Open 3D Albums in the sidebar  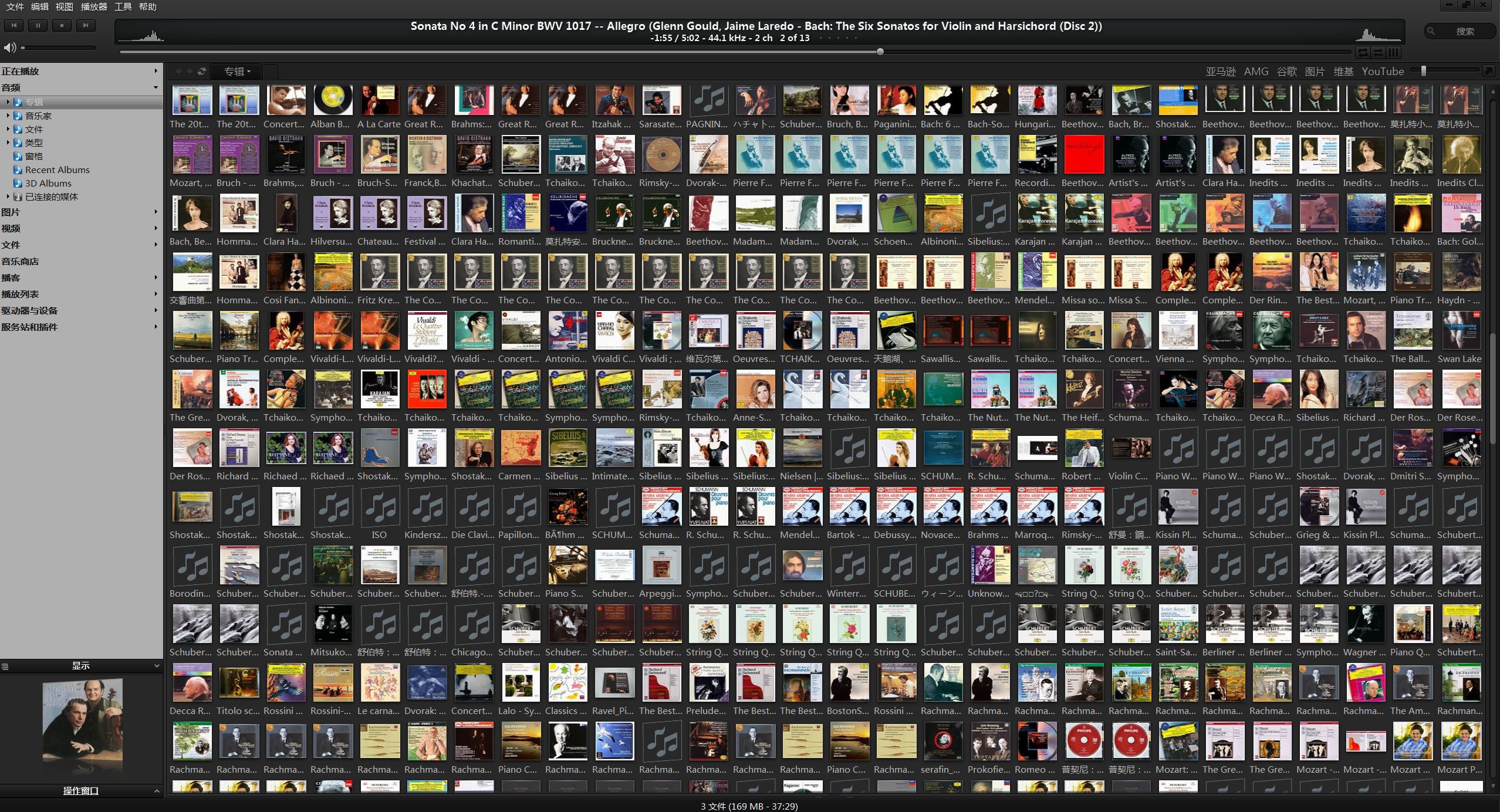pos(48,183)
